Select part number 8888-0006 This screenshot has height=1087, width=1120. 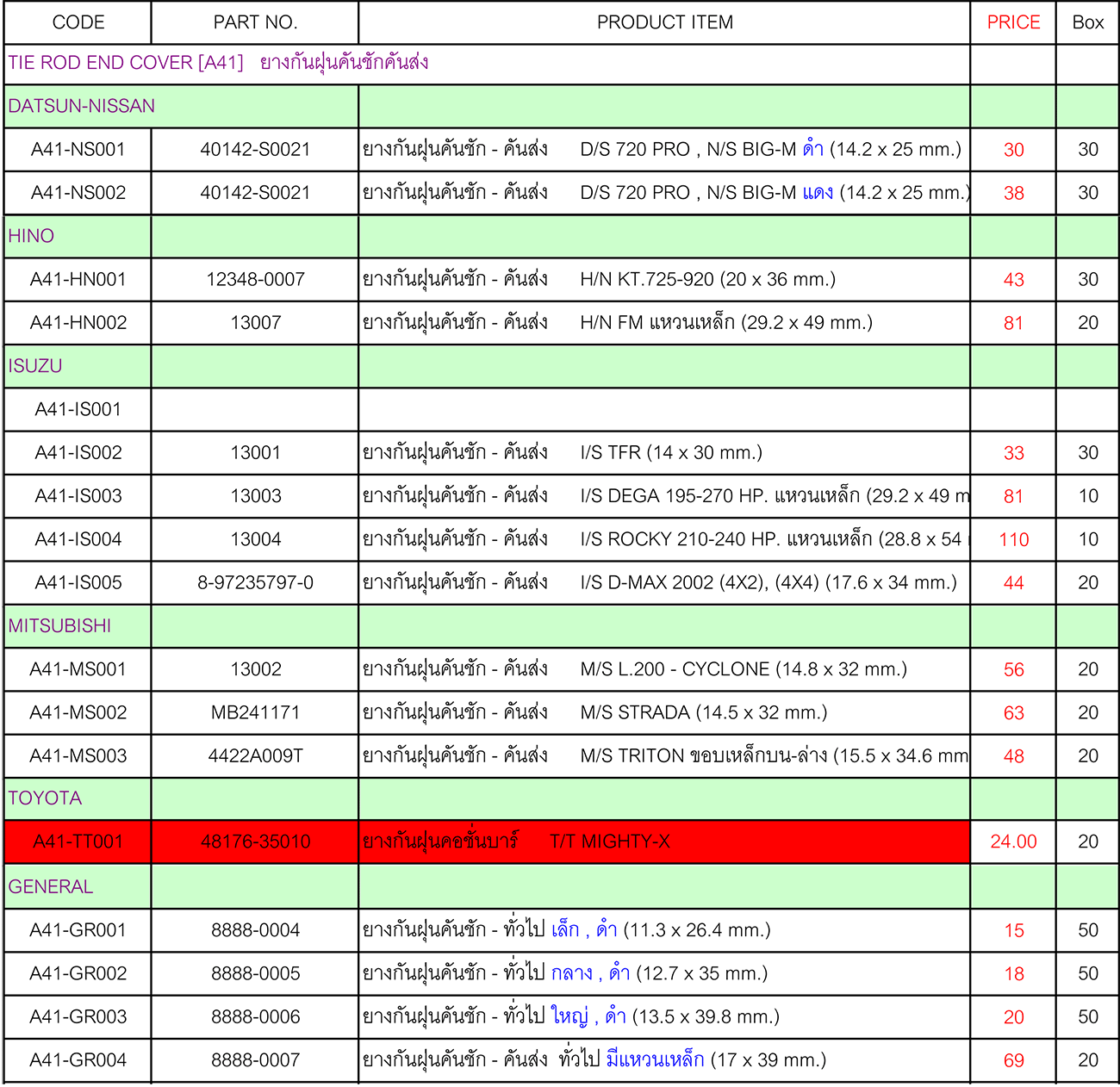[256, 1016]
